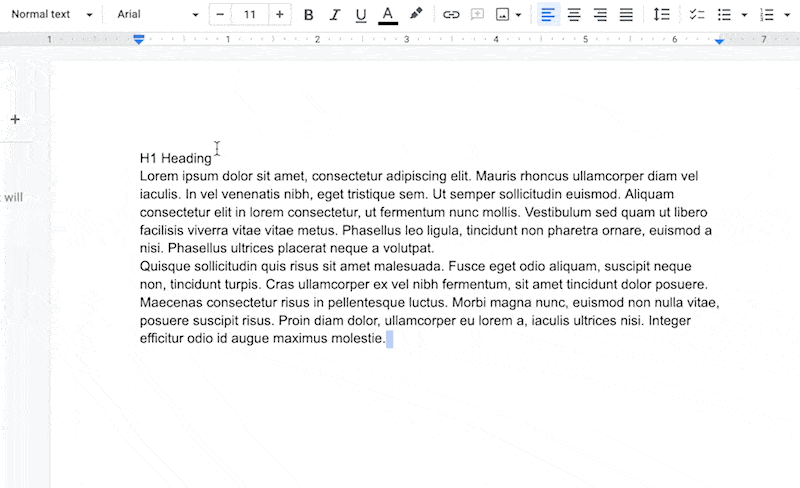The width and height of the screenshot is (800, 488).
Task: Open the Normal text style dropdown
Action: coord(51,15)
